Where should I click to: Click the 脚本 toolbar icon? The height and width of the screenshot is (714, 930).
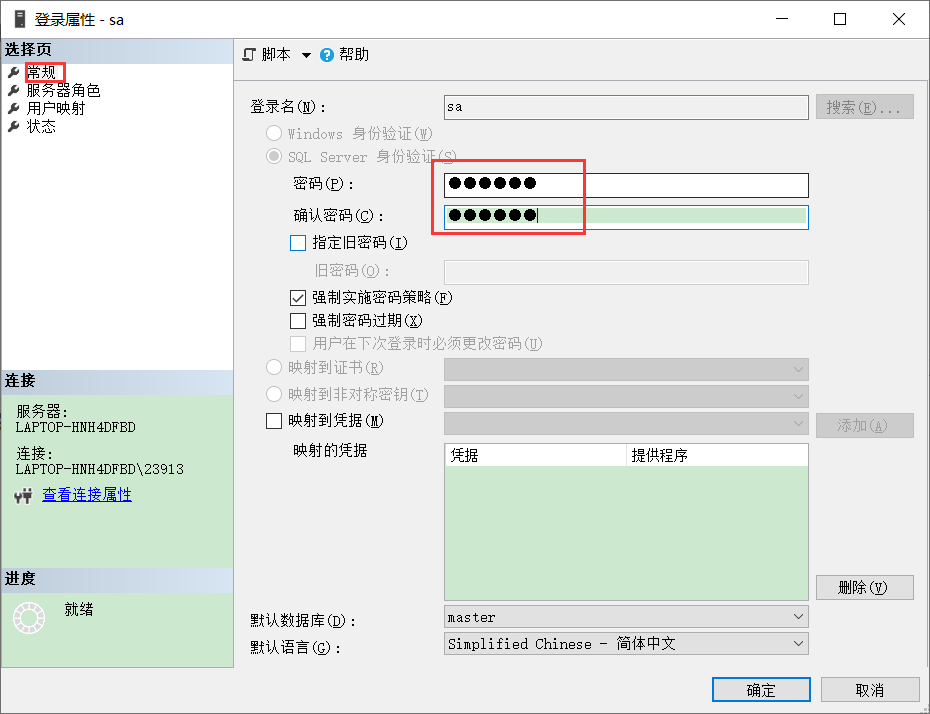247,54
